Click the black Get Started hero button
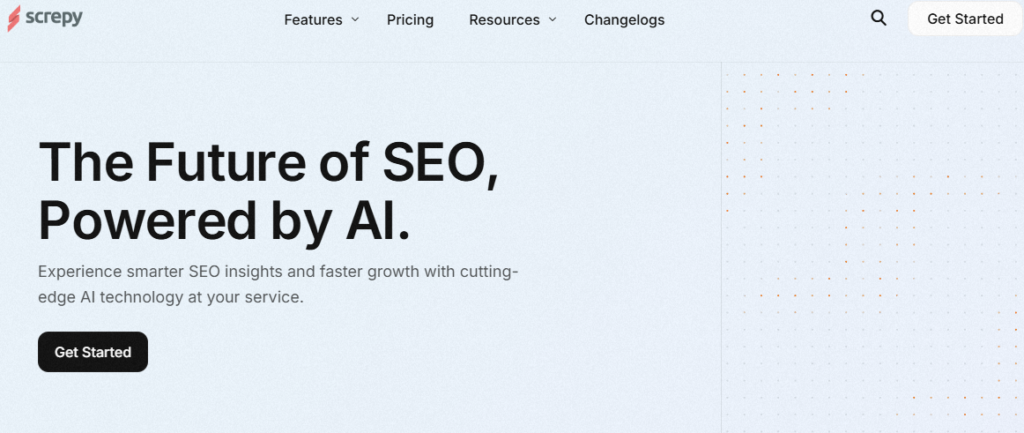 [x=93, y=352]
